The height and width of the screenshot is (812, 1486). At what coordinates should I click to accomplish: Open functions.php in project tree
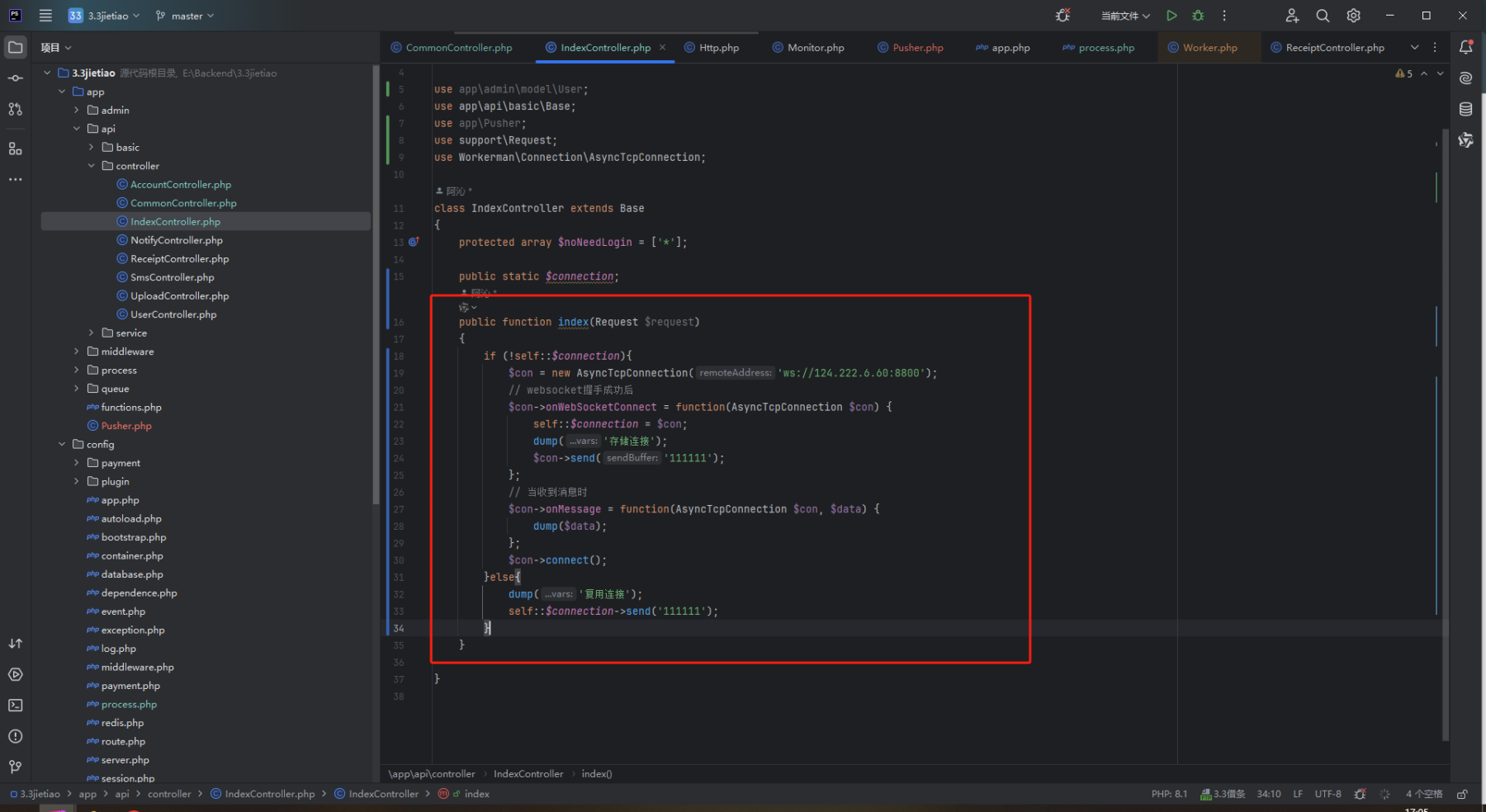tap(131, 408)
